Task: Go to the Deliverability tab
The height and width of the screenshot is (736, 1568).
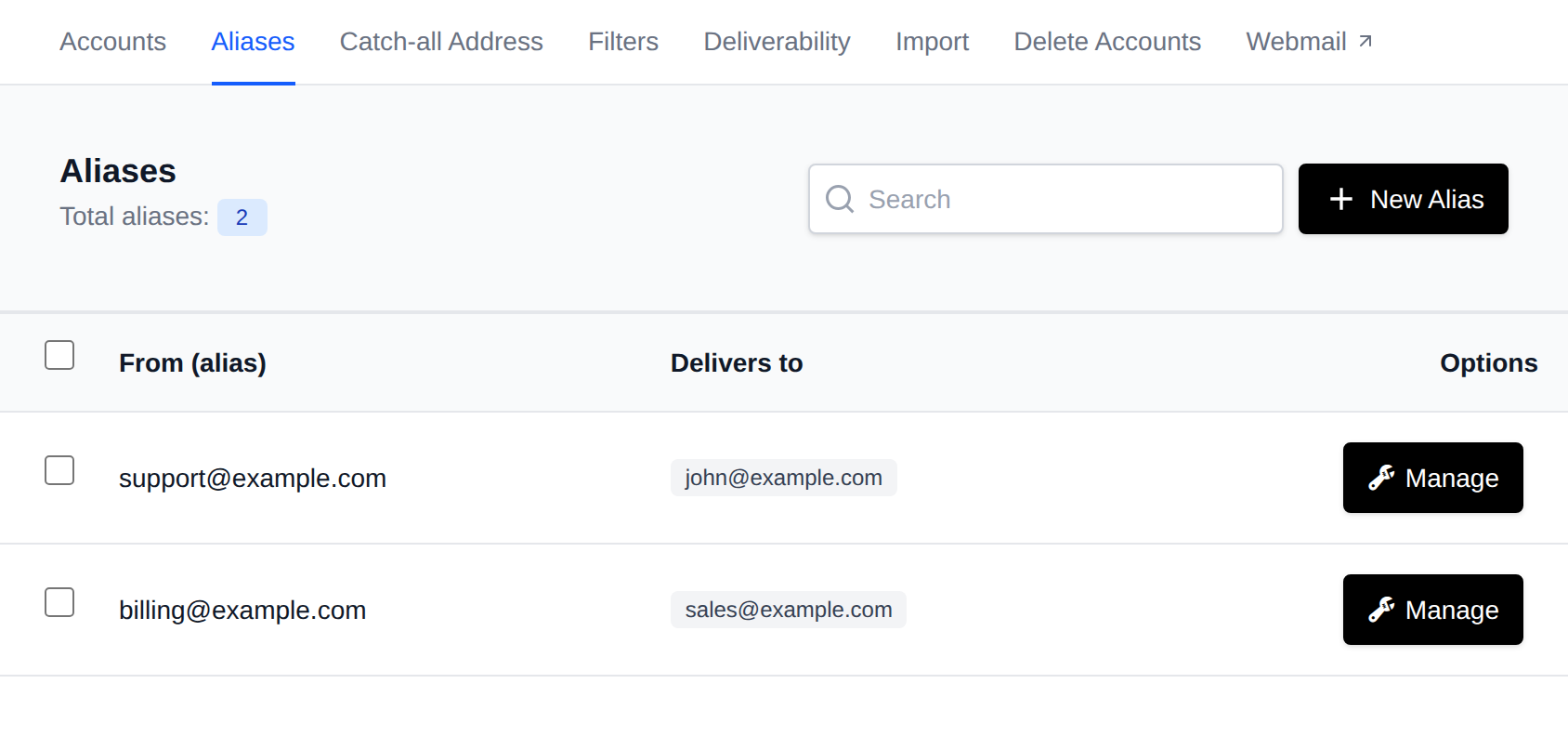Action: click(x=777, y=42)
